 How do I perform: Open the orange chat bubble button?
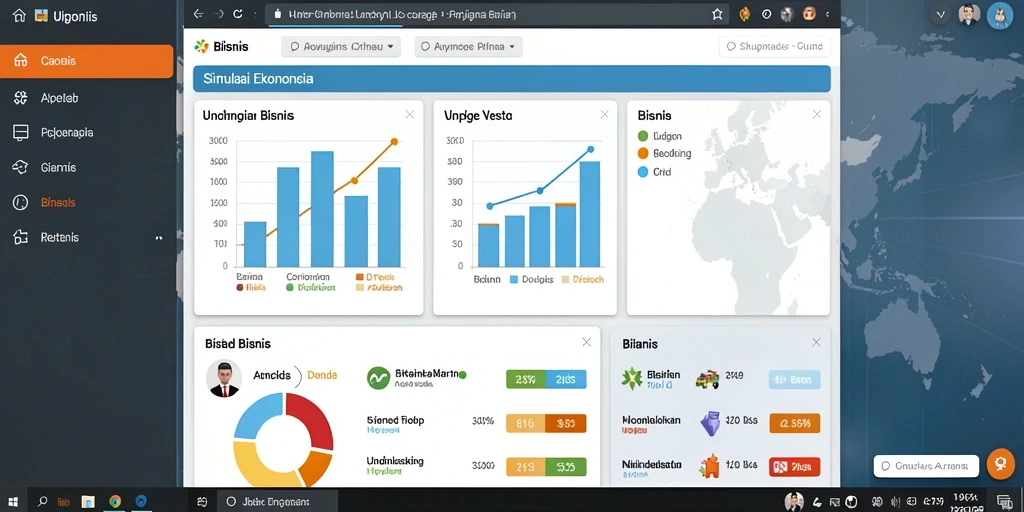tap(1000, 463)
